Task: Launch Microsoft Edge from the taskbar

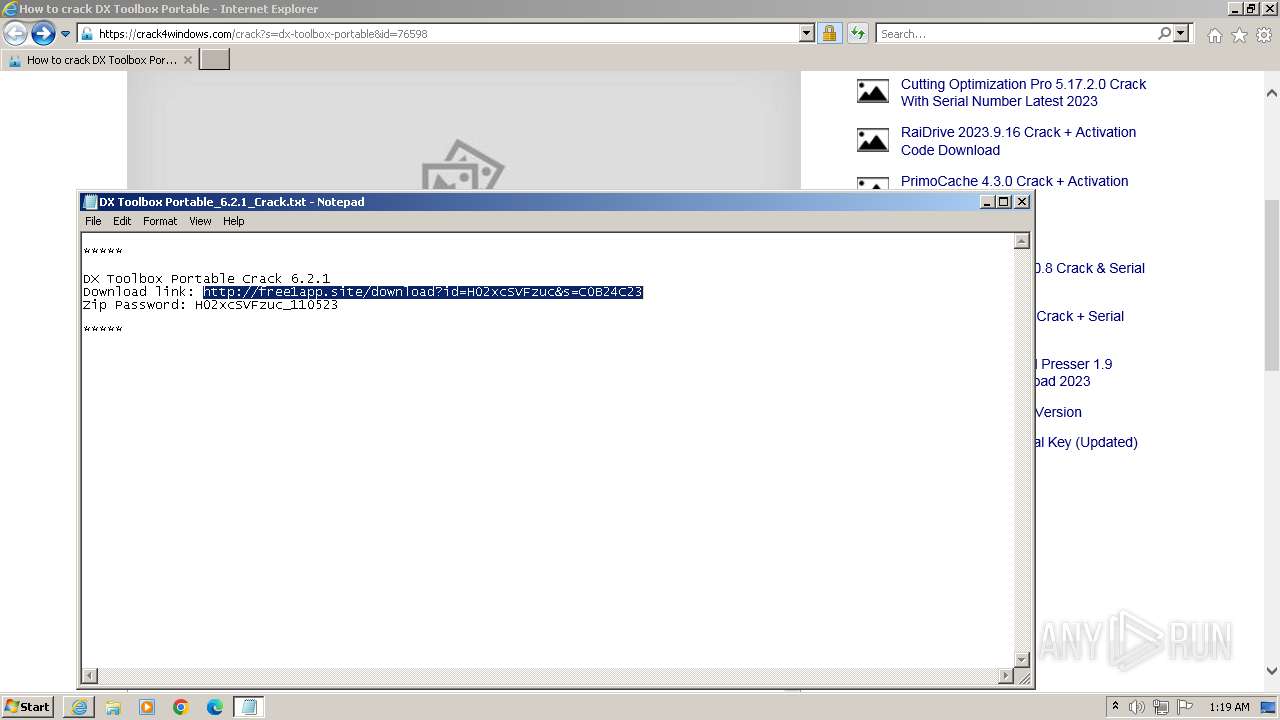Action: (215, 707)
